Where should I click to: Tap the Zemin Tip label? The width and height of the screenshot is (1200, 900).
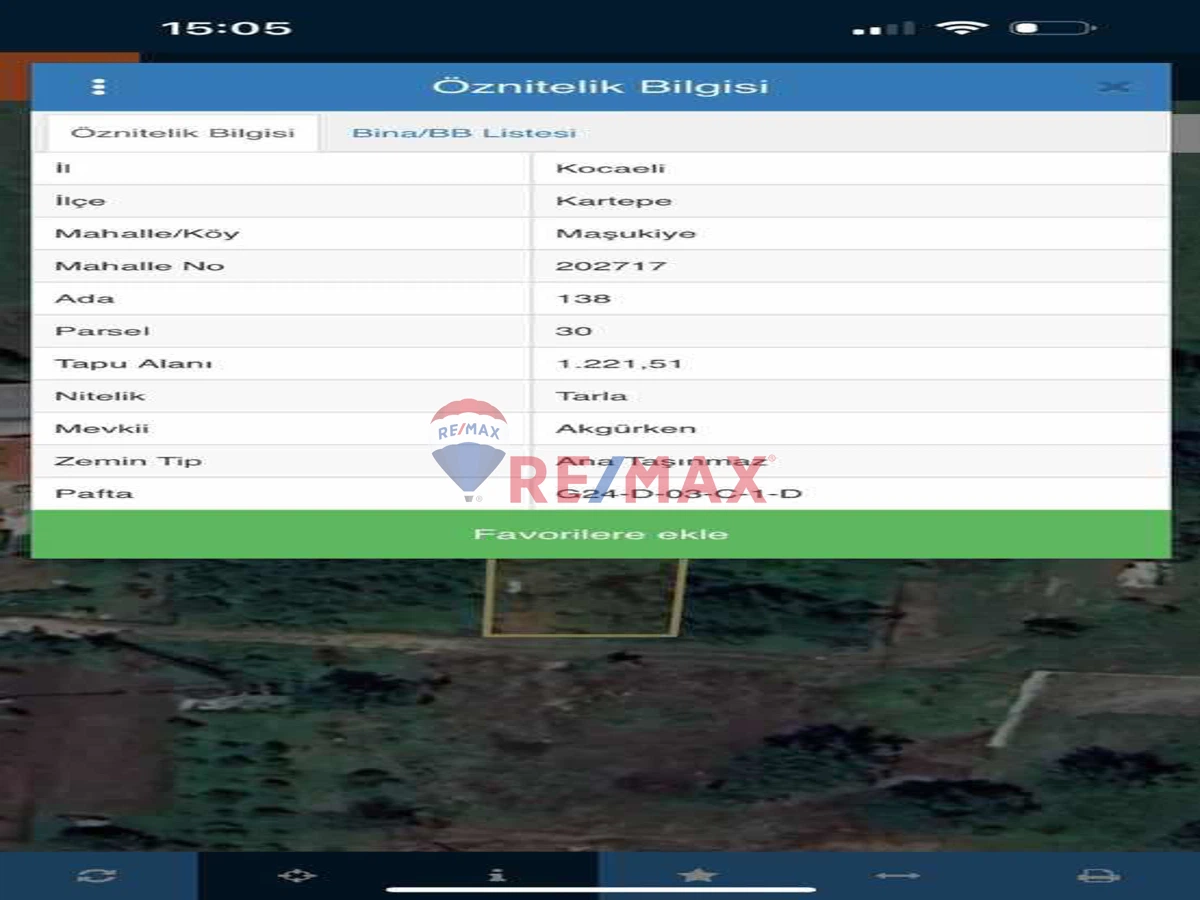tap(128, 461)
